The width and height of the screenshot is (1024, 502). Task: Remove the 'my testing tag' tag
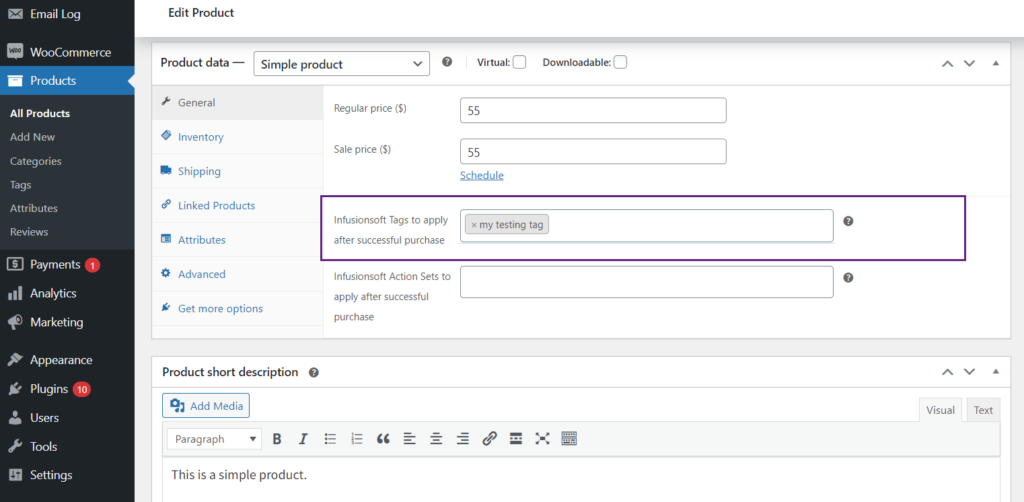[474, 225]
